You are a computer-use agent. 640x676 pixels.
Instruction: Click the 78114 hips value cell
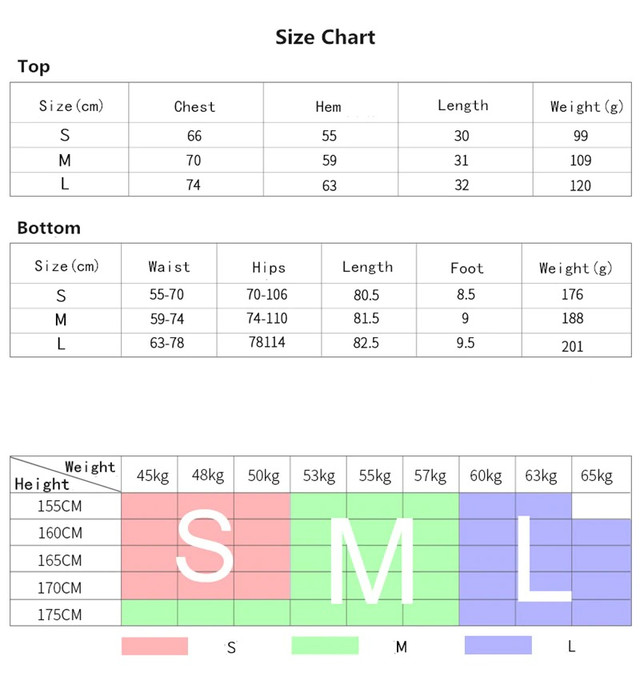click(x=268, y=342)
